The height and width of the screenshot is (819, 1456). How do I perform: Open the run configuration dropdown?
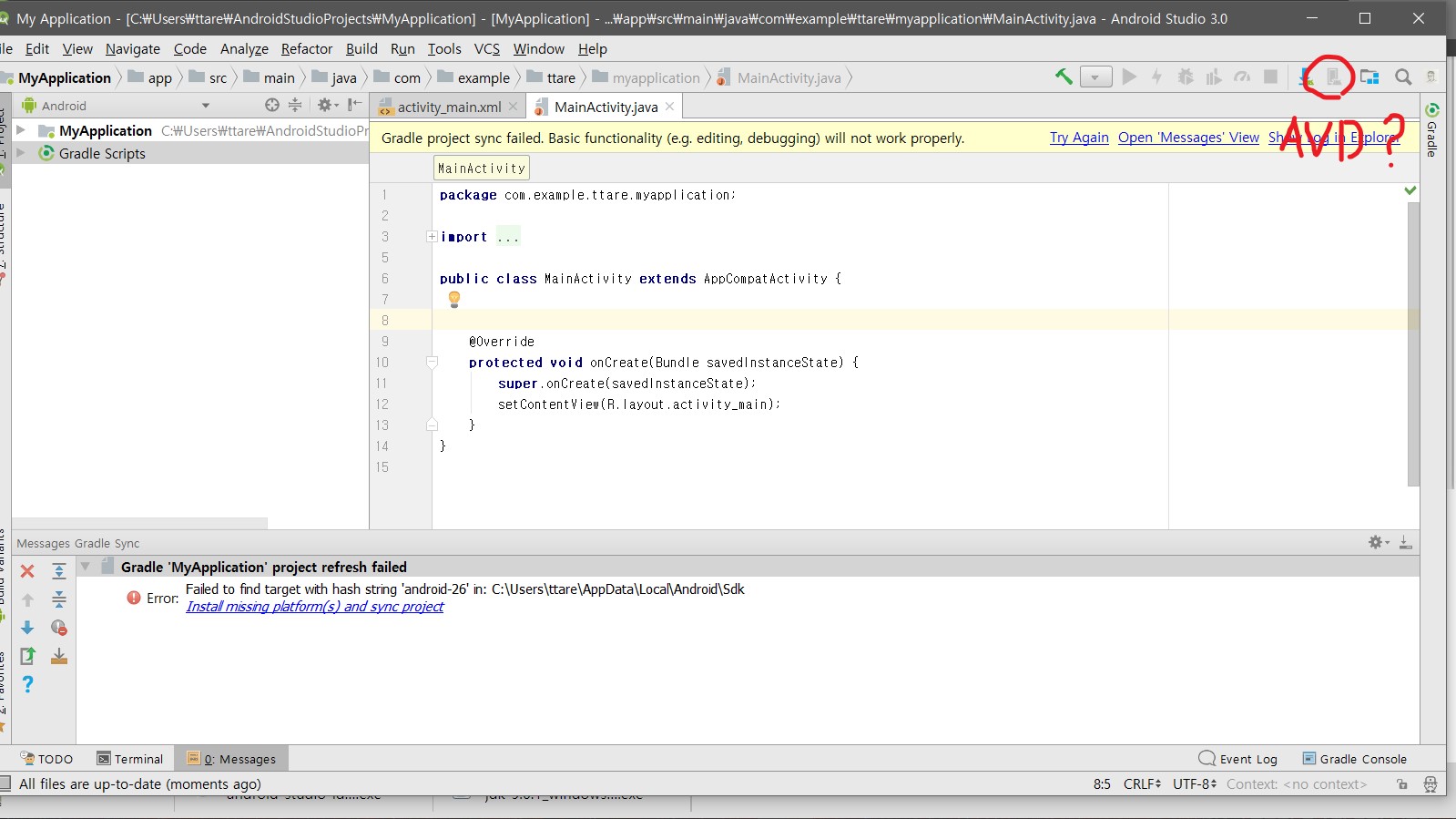(x=1095, y=77)
